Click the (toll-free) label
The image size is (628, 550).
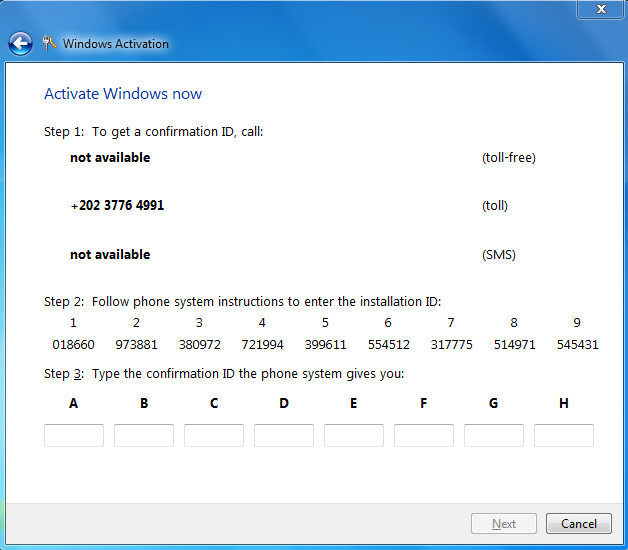[509, 158]
